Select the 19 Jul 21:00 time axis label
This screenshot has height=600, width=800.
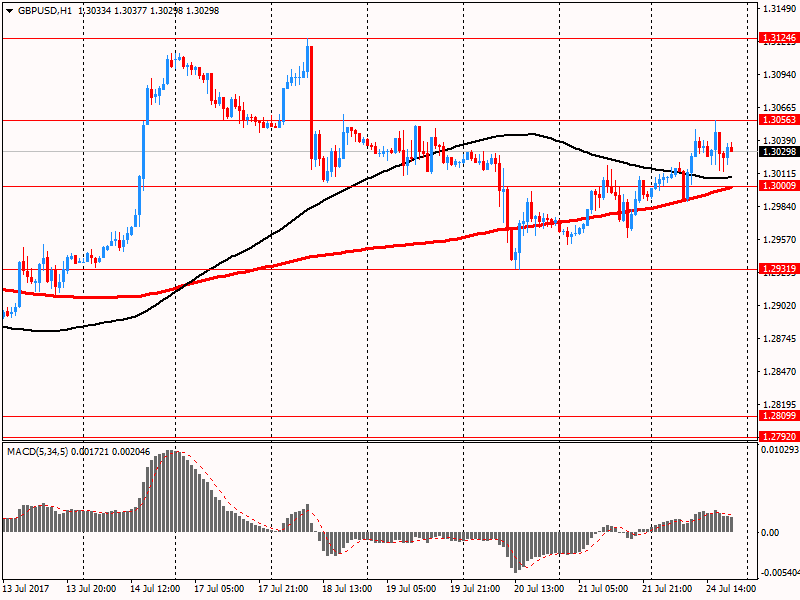tap(475, 589)
